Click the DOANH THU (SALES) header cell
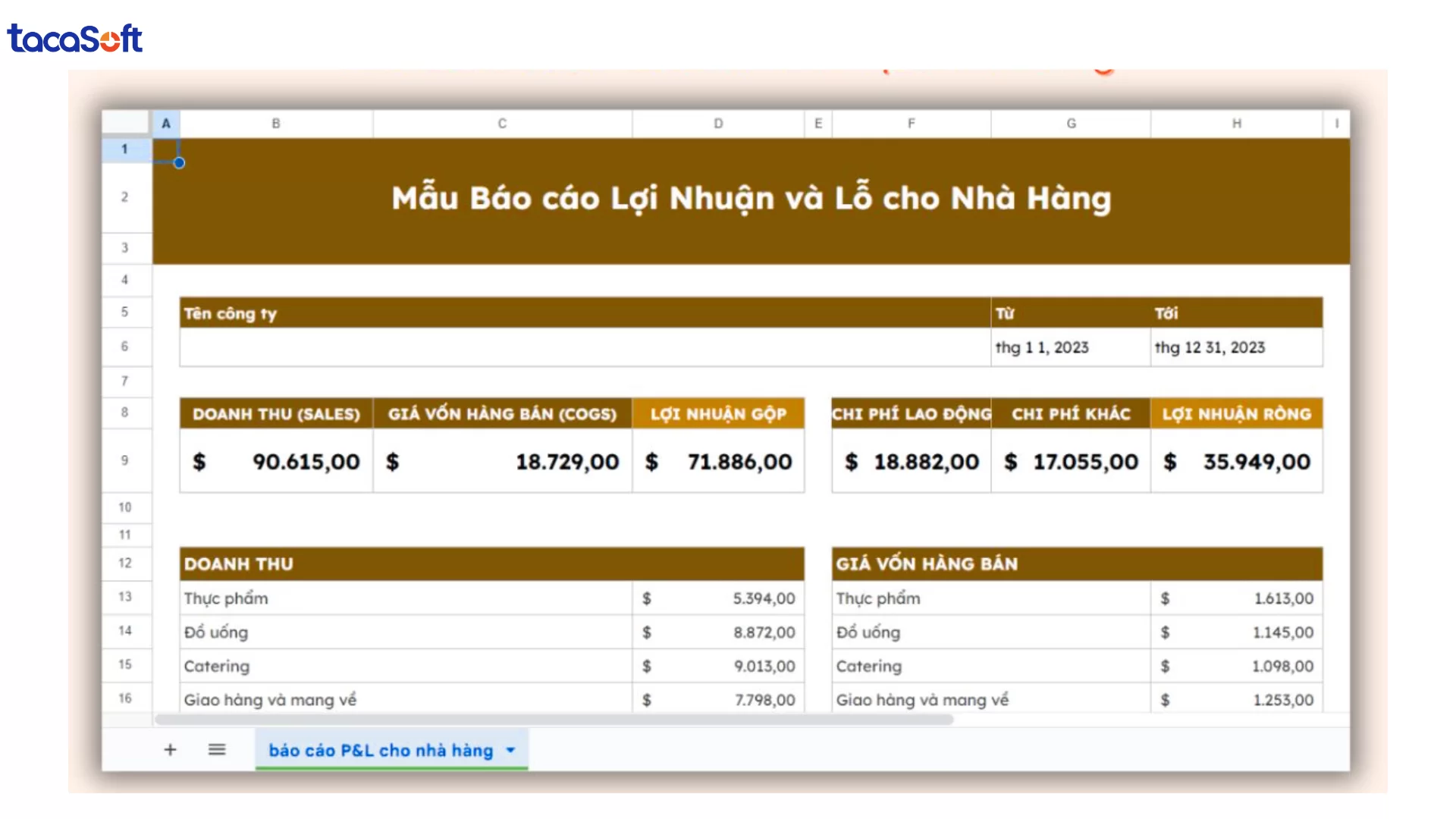The width and height of the screenshot is (1456, 819). (276, 413)
